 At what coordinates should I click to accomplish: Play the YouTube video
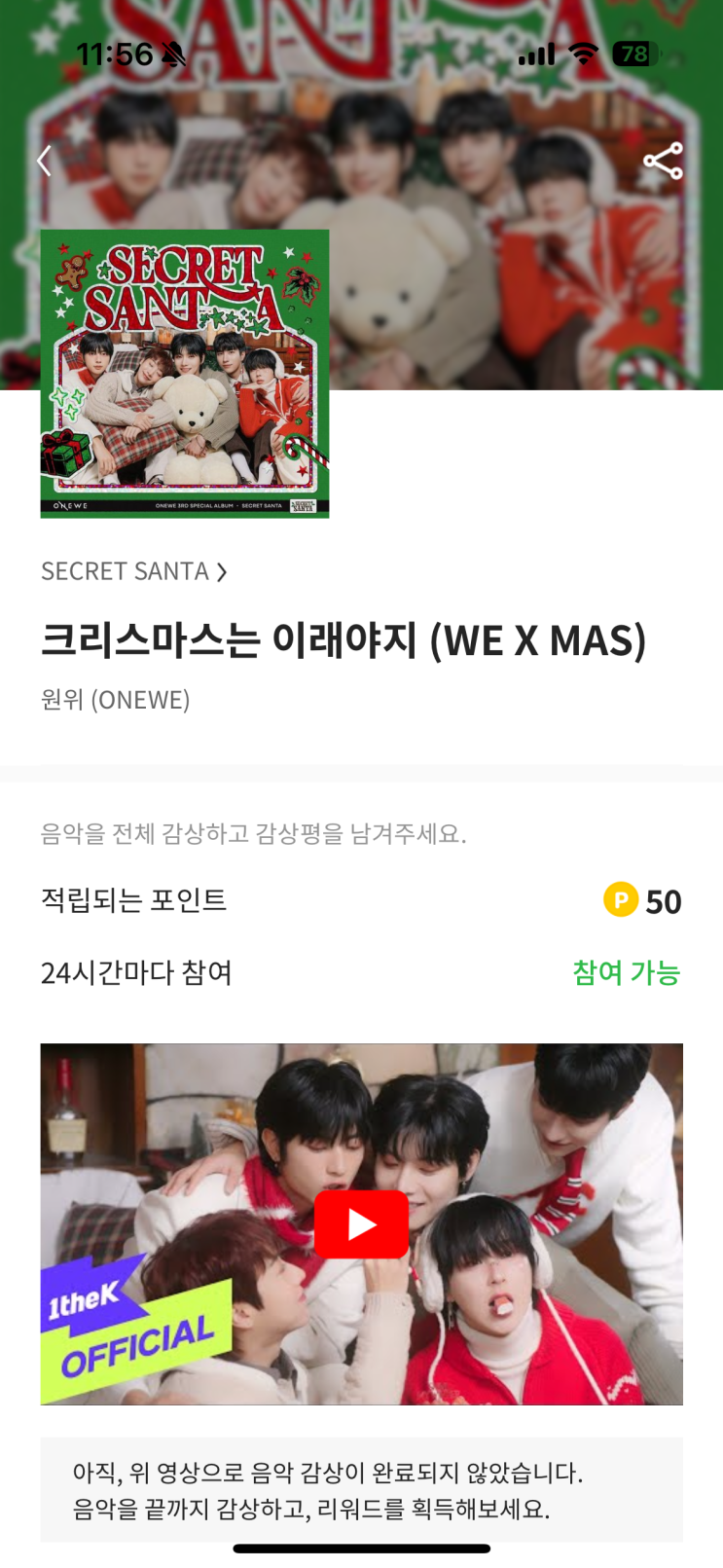tap(361, 1224)
